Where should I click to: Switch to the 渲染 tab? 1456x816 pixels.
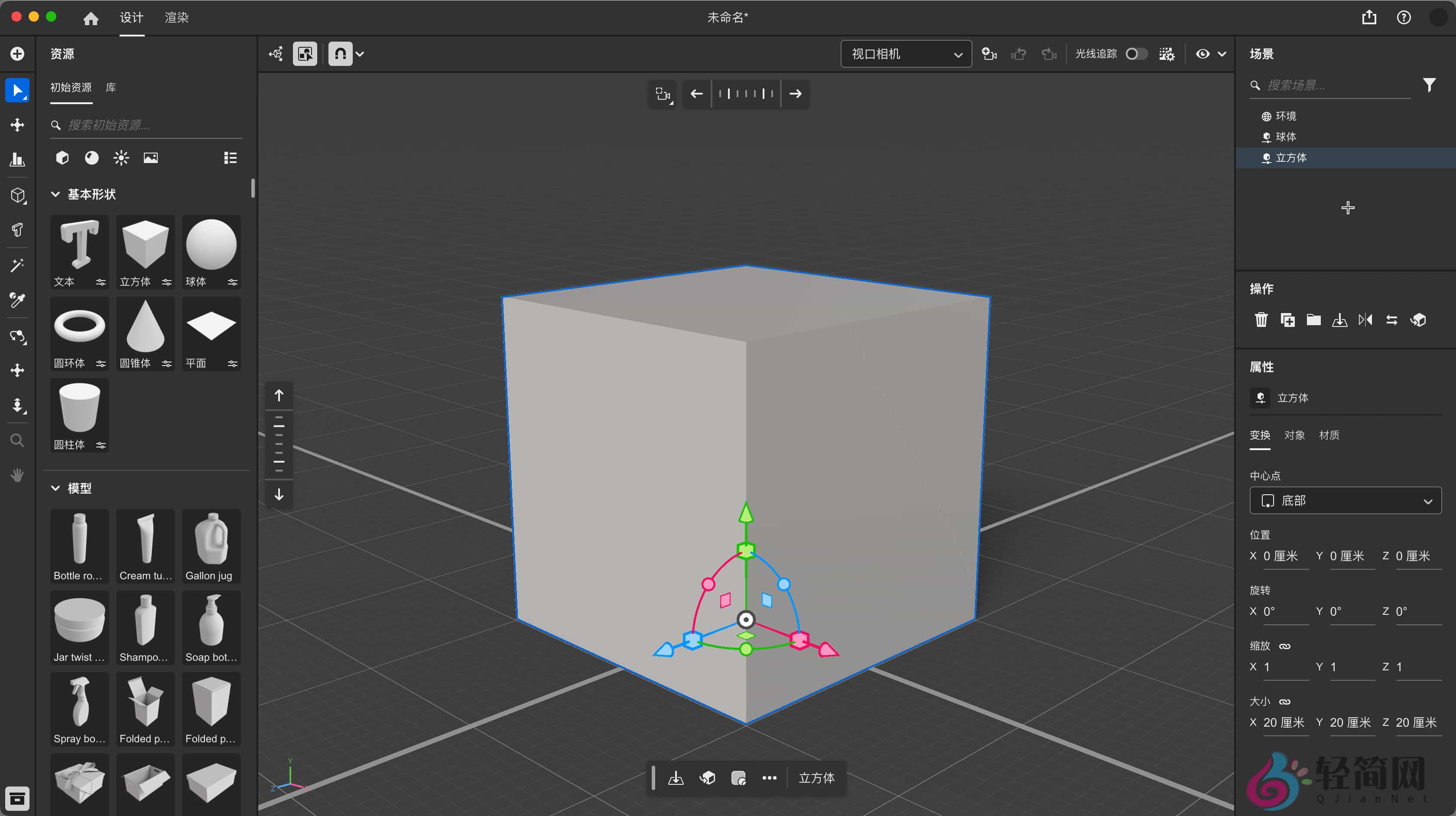(176, 17)
